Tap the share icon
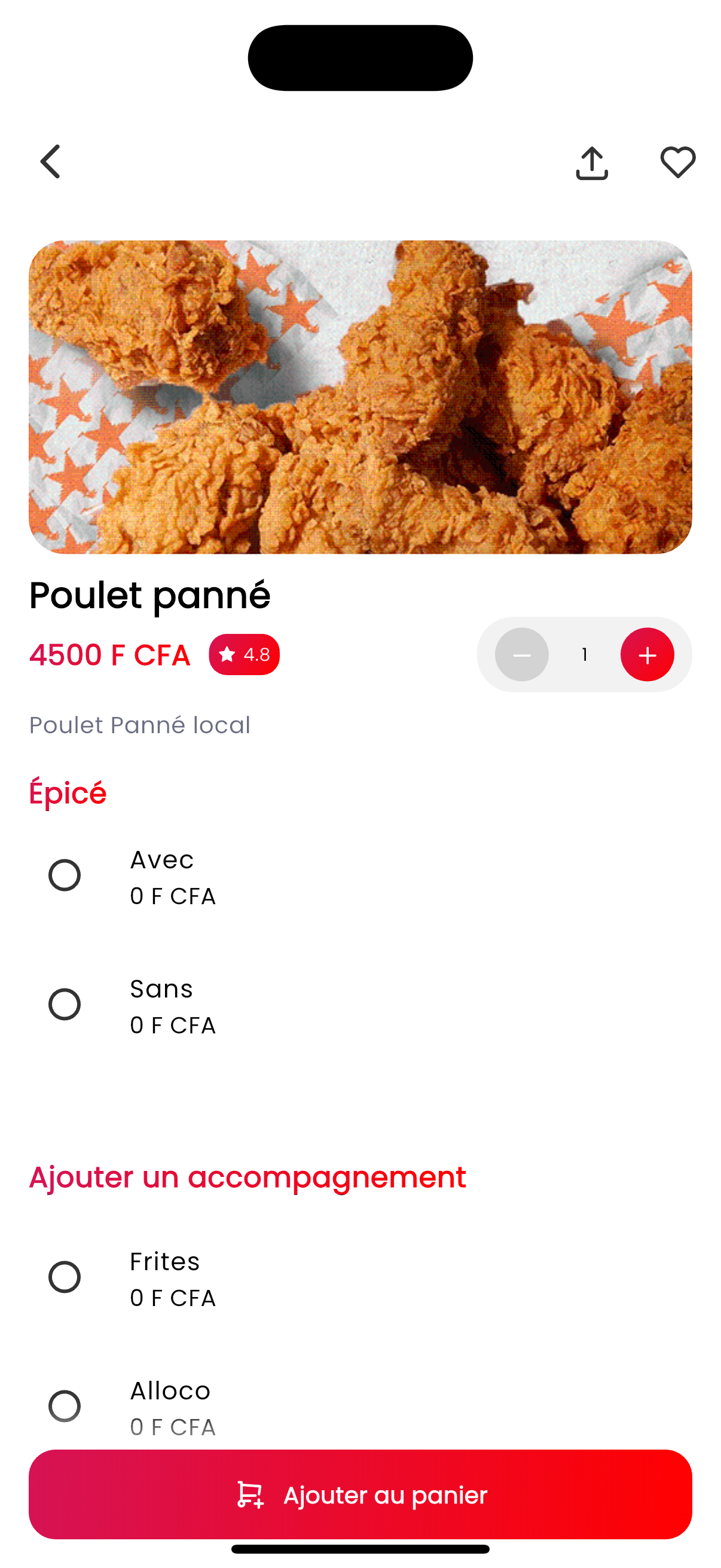Image resolution: width=721 pixels, height=1568 pixels. [591, 163]
